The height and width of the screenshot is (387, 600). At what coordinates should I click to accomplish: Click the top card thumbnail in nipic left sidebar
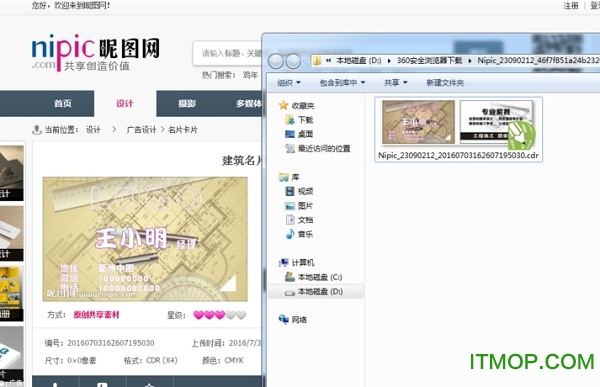coord(11,173)
